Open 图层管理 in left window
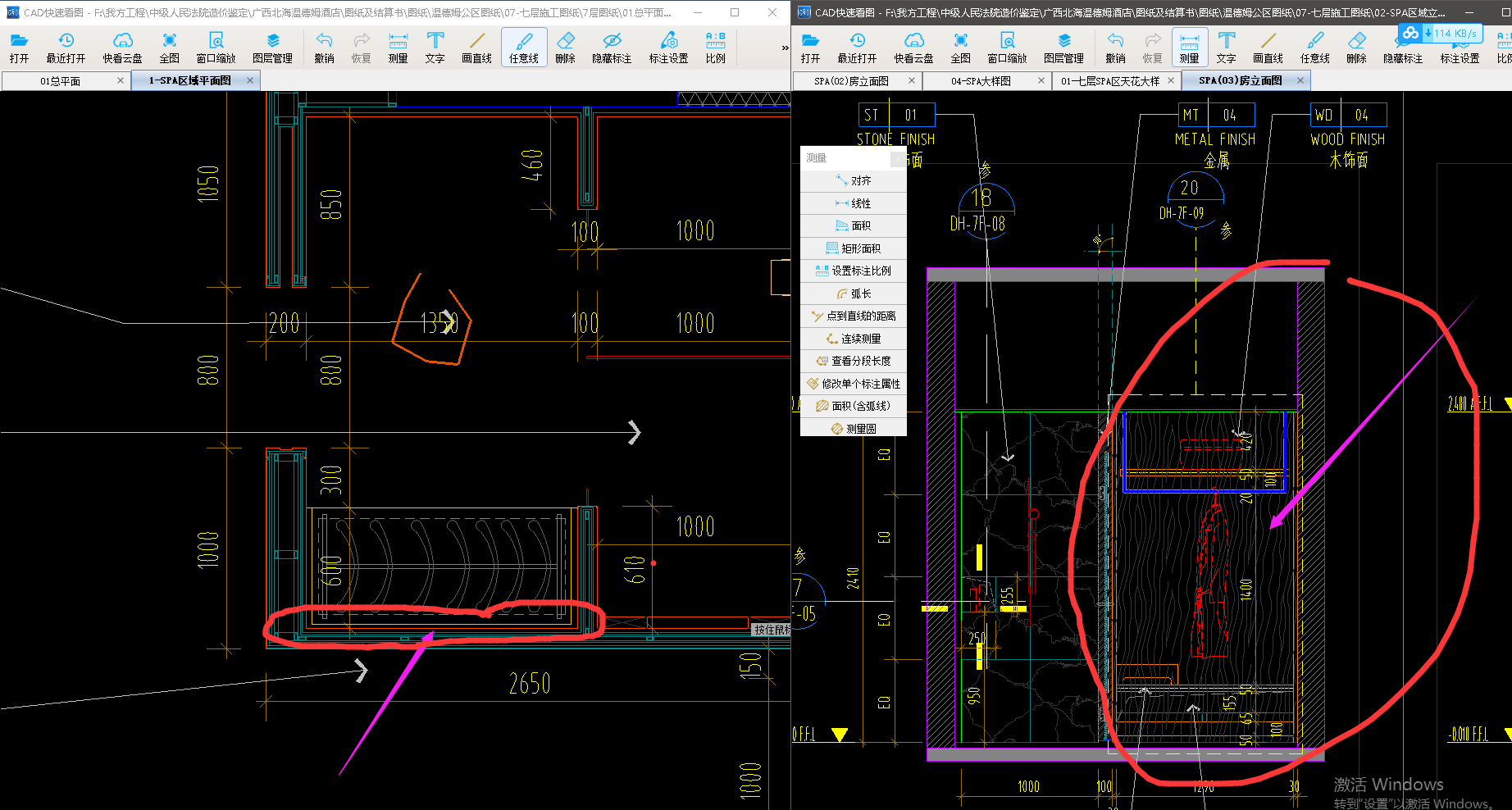 [272, 48]
